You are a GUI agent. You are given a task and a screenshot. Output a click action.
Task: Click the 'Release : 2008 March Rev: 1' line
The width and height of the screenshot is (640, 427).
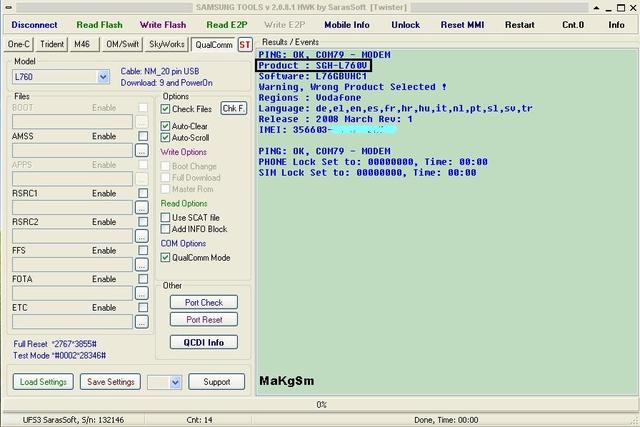pos(336,119)
